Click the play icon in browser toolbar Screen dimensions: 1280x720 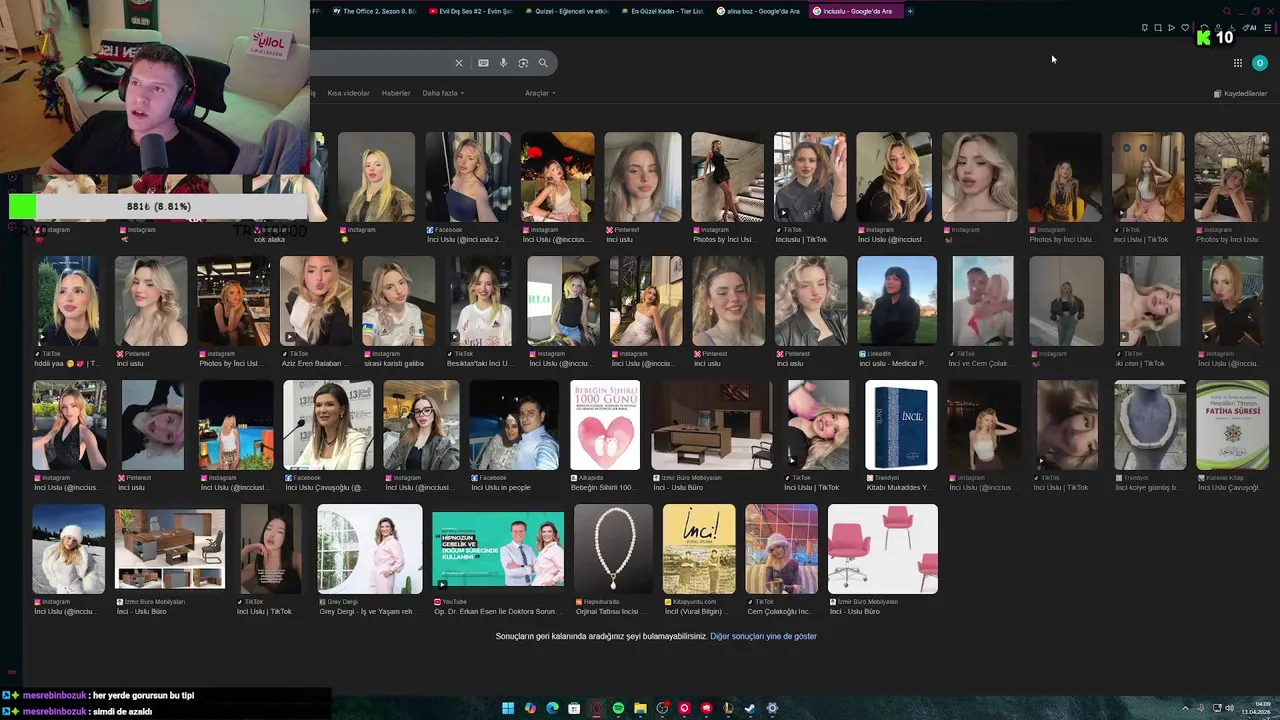[1171, 28]
